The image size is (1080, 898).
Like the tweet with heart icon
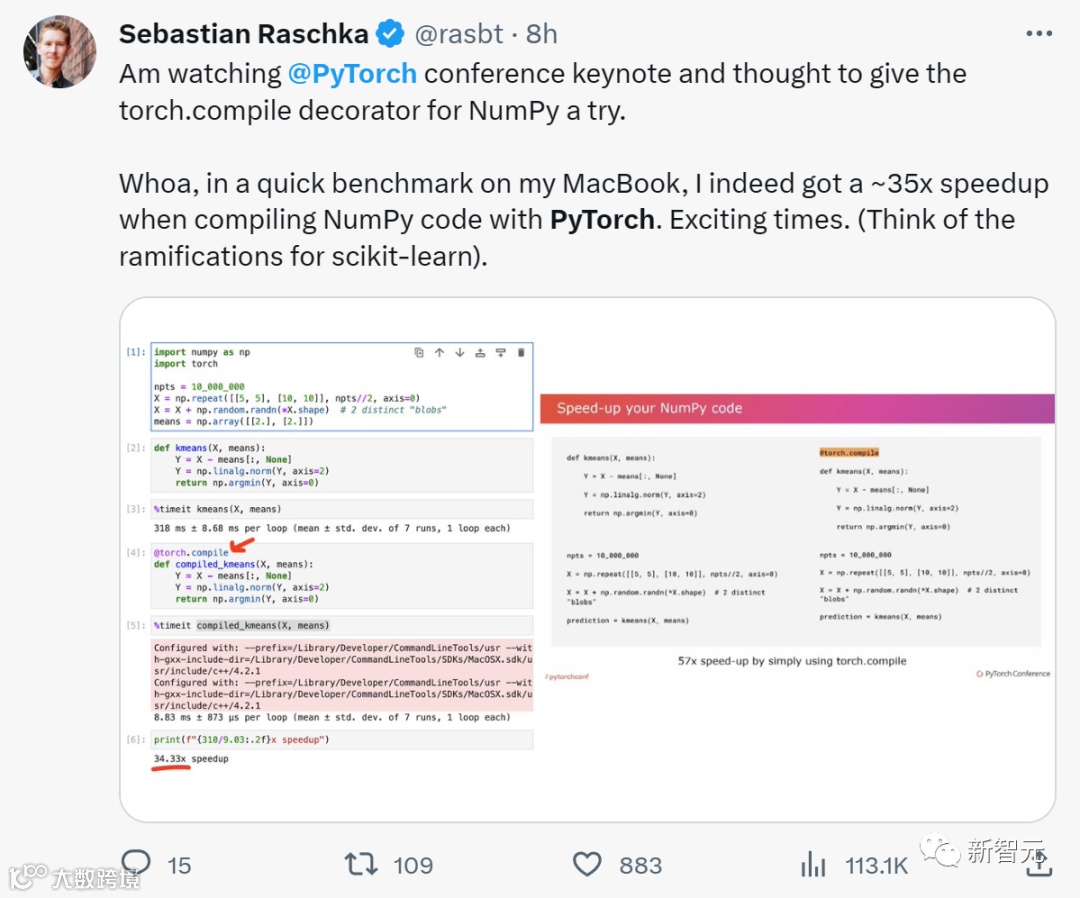click(587, 864)
